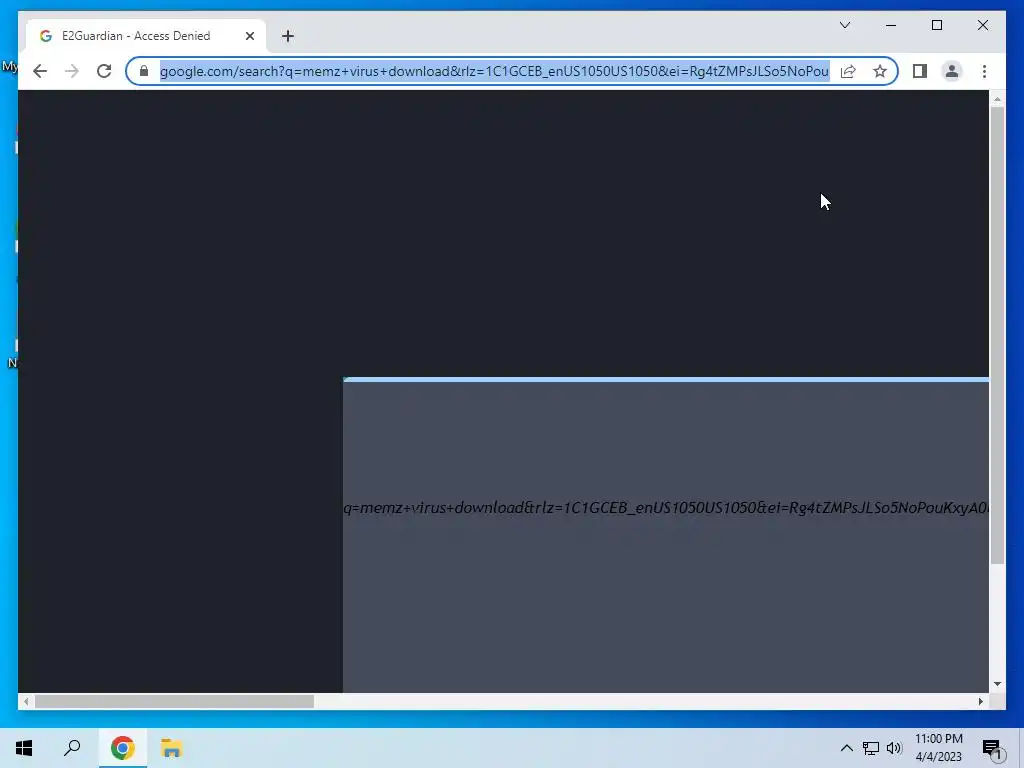Click the horizontal scrollbar's left arrow
The image size is (1024, 768).
pyautogui.click(x=25, y=701)
